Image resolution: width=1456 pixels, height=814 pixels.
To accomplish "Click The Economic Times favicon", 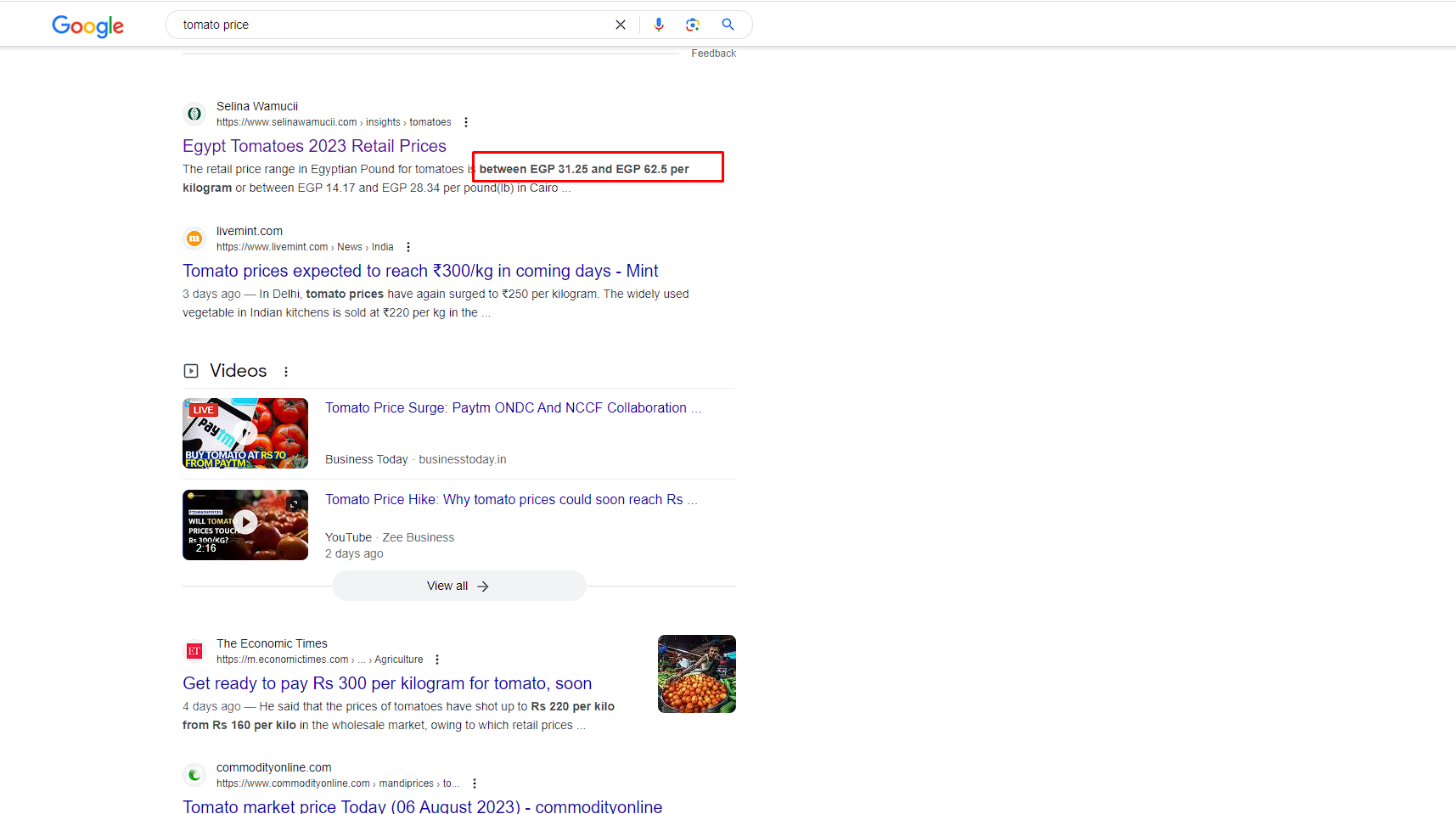I will coord(194,651).
